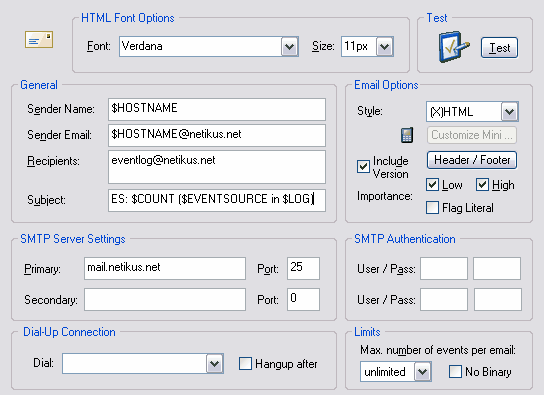Click the disabled Customize Mini button
Image resolution: width=544 pixels, height=395 pixels.
(472, 135)
